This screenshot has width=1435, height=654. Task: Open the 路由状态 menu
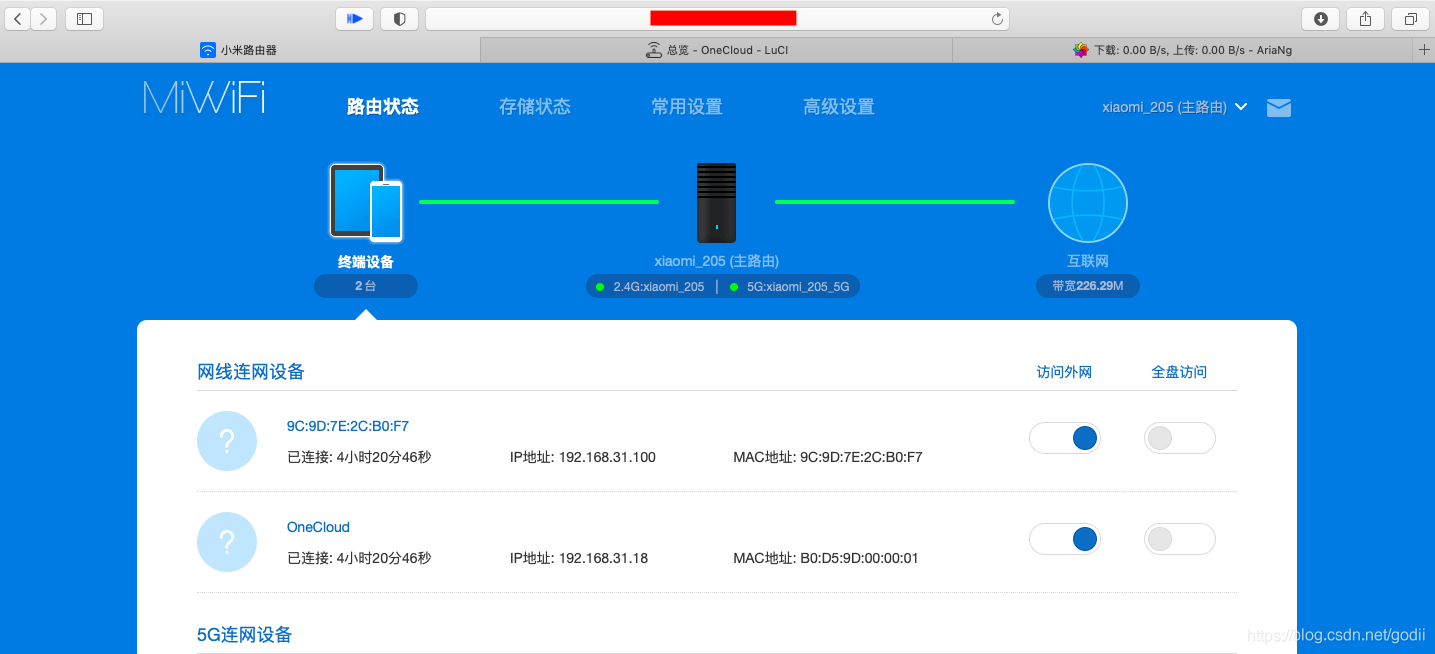point(382,107)
